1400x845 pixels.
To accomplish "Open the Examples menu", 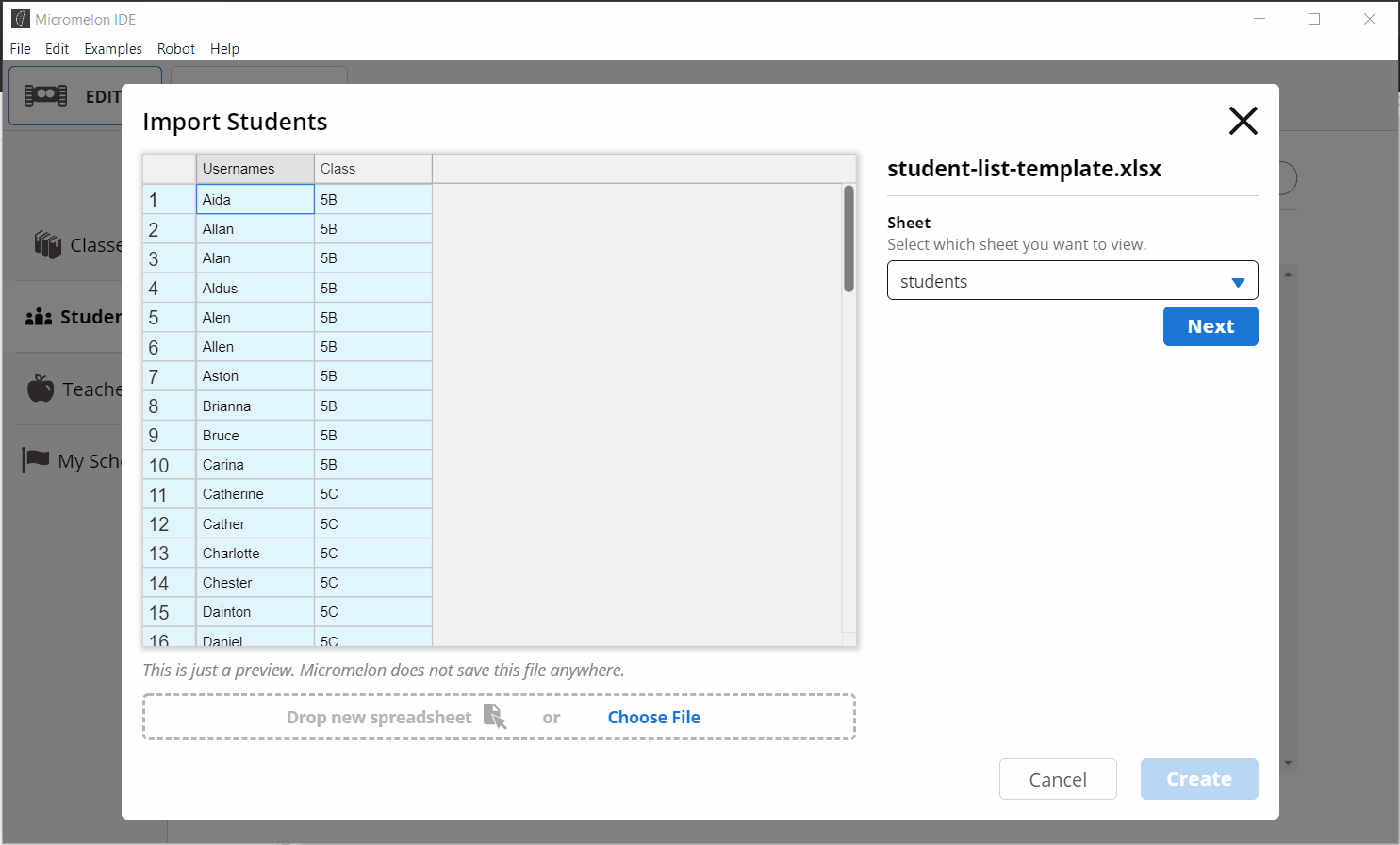I will pos(113,49).
